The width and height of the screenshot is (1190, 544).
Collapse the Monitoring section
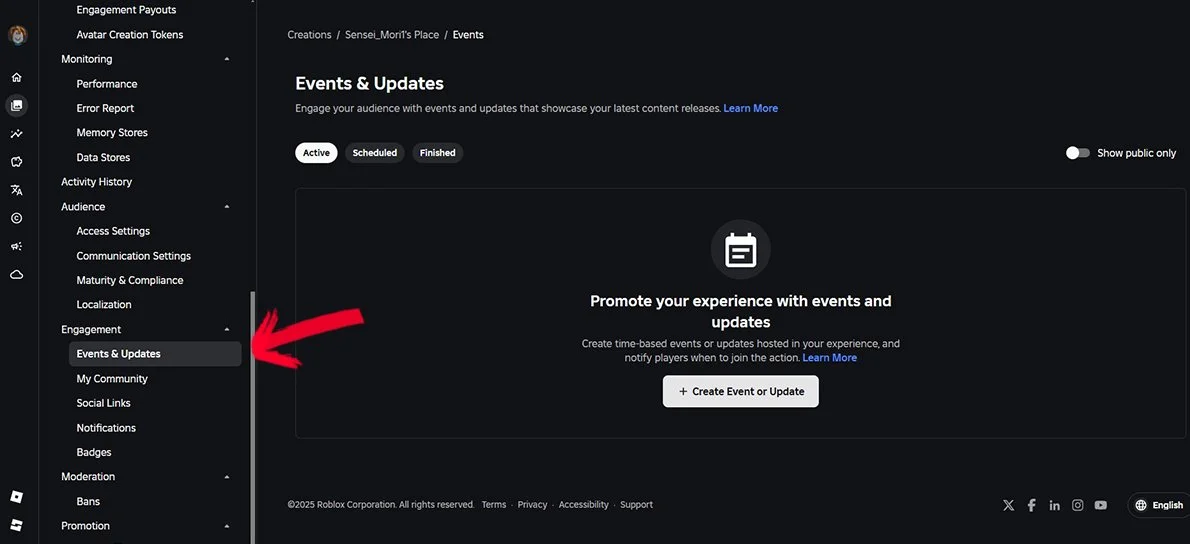coord(227,59)
